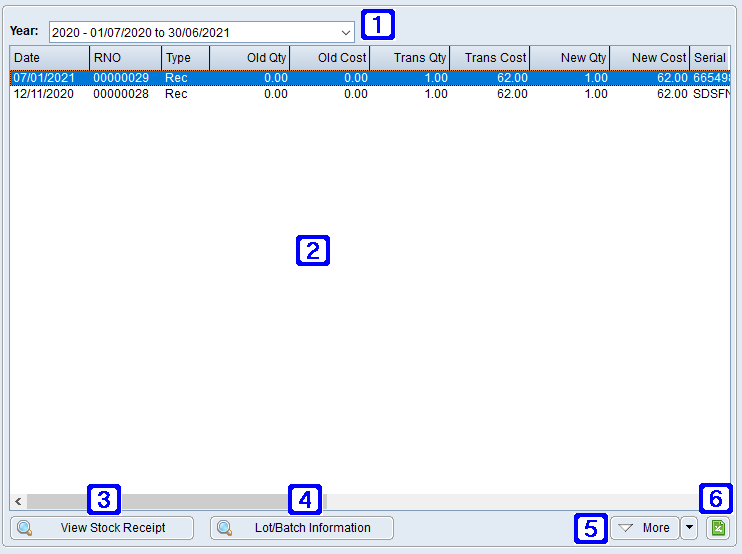Click the Excel export icon
This screenshot has width=742, height=554.
[x=716, y=528]
